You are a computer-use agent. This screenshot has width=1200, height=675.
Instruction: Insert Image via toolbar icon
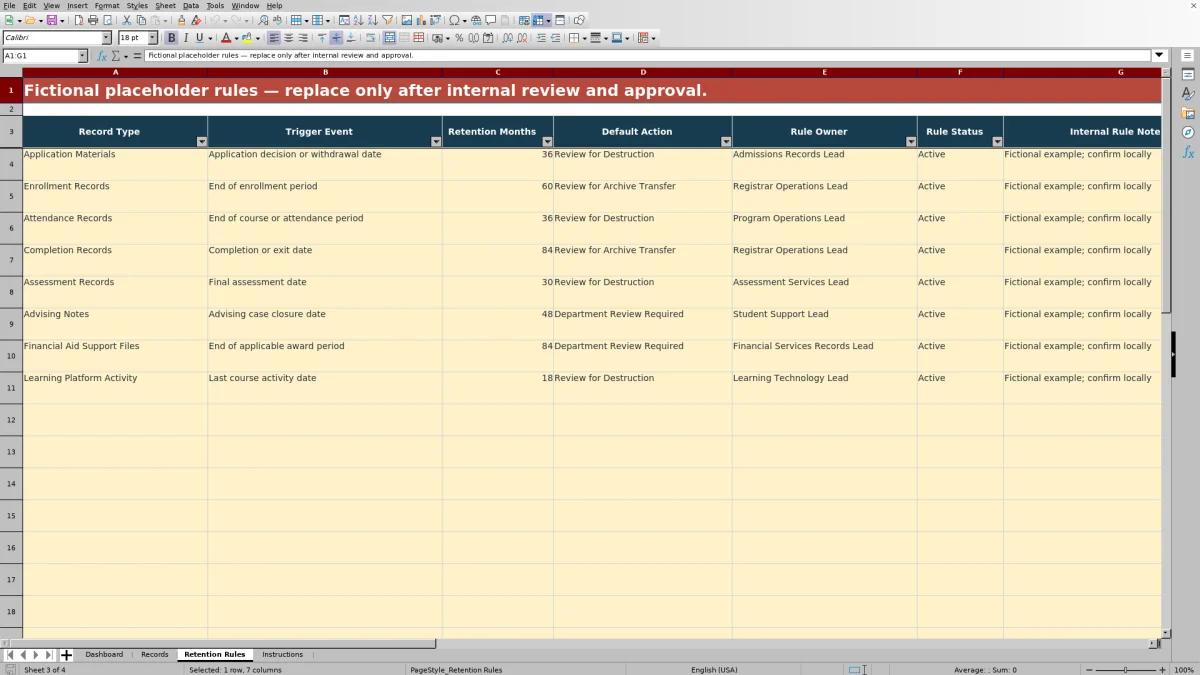point(406,20)
